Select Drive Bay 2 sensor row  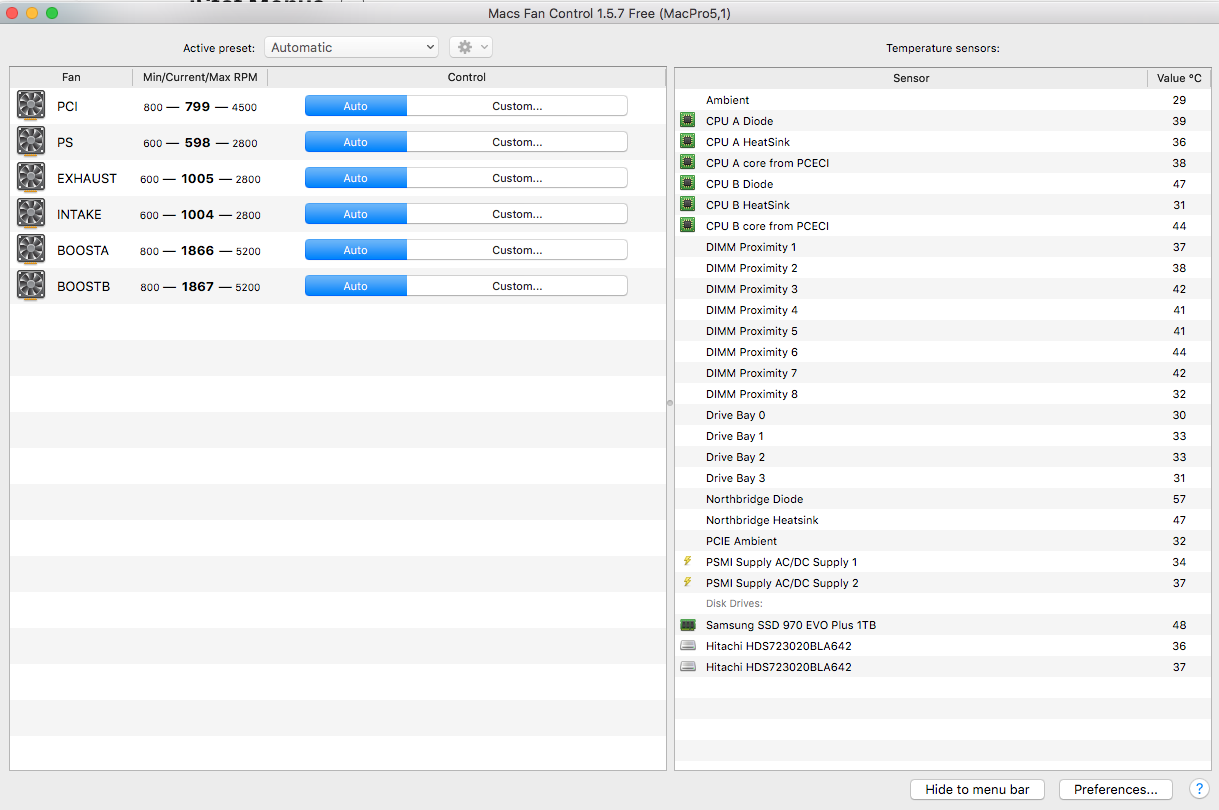pos(943,457)
